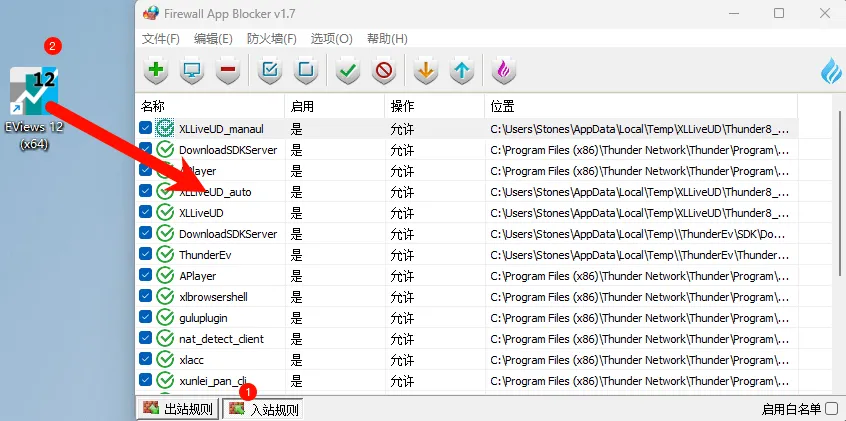This screenshot has height=421, width=846.
Task: Click the status icon of XLLiveUD_manaul row
Action: point(165,128)
